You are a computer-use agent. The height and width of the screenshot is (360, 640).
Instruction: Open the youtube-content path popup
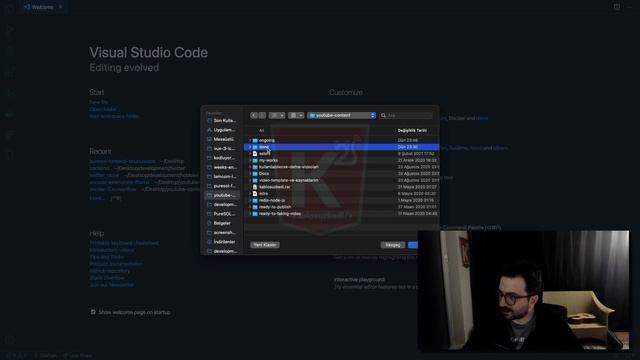click(341, 116)
